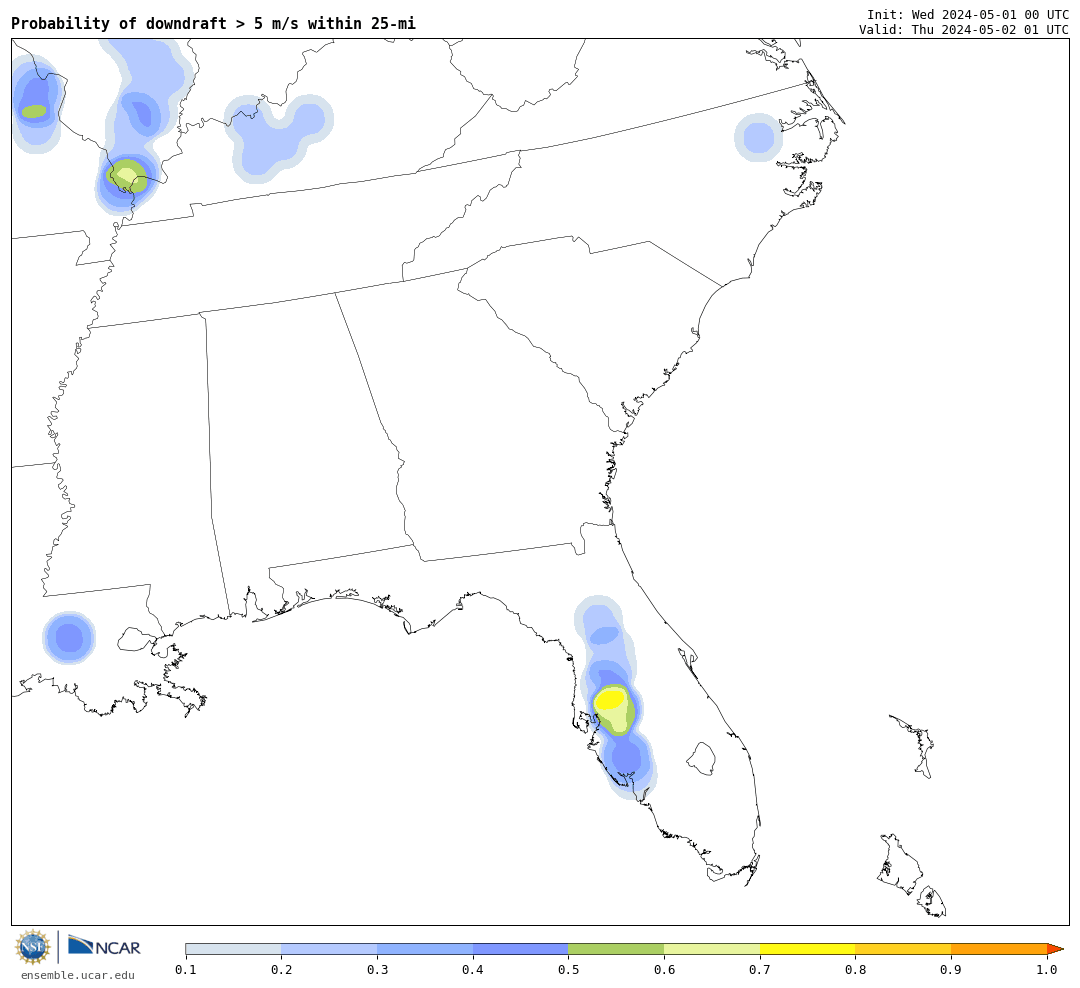This screenshot has height=988, width=1080.
Task: Click the 0.9–1.0 orange colorbar segment
Action: (999, 949)
